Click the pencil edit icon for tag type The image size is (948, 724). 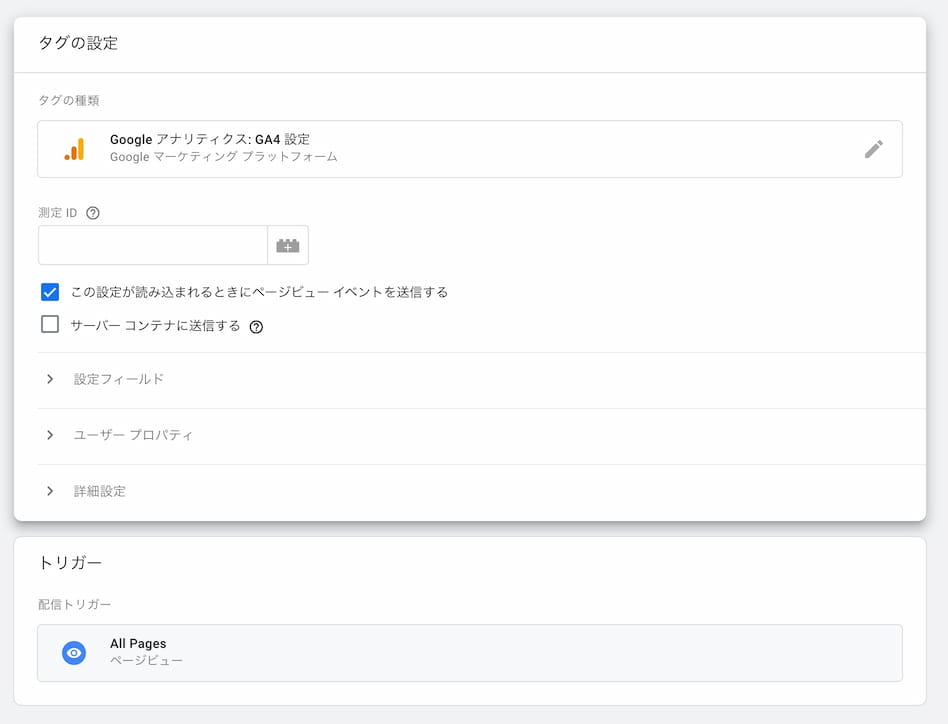tap(873, 149)
